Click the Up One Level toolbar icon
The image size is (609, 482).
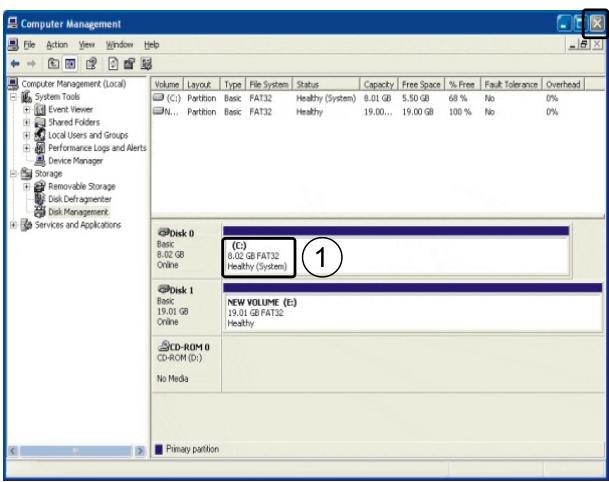pyautogui.click(x=53, y=63)
